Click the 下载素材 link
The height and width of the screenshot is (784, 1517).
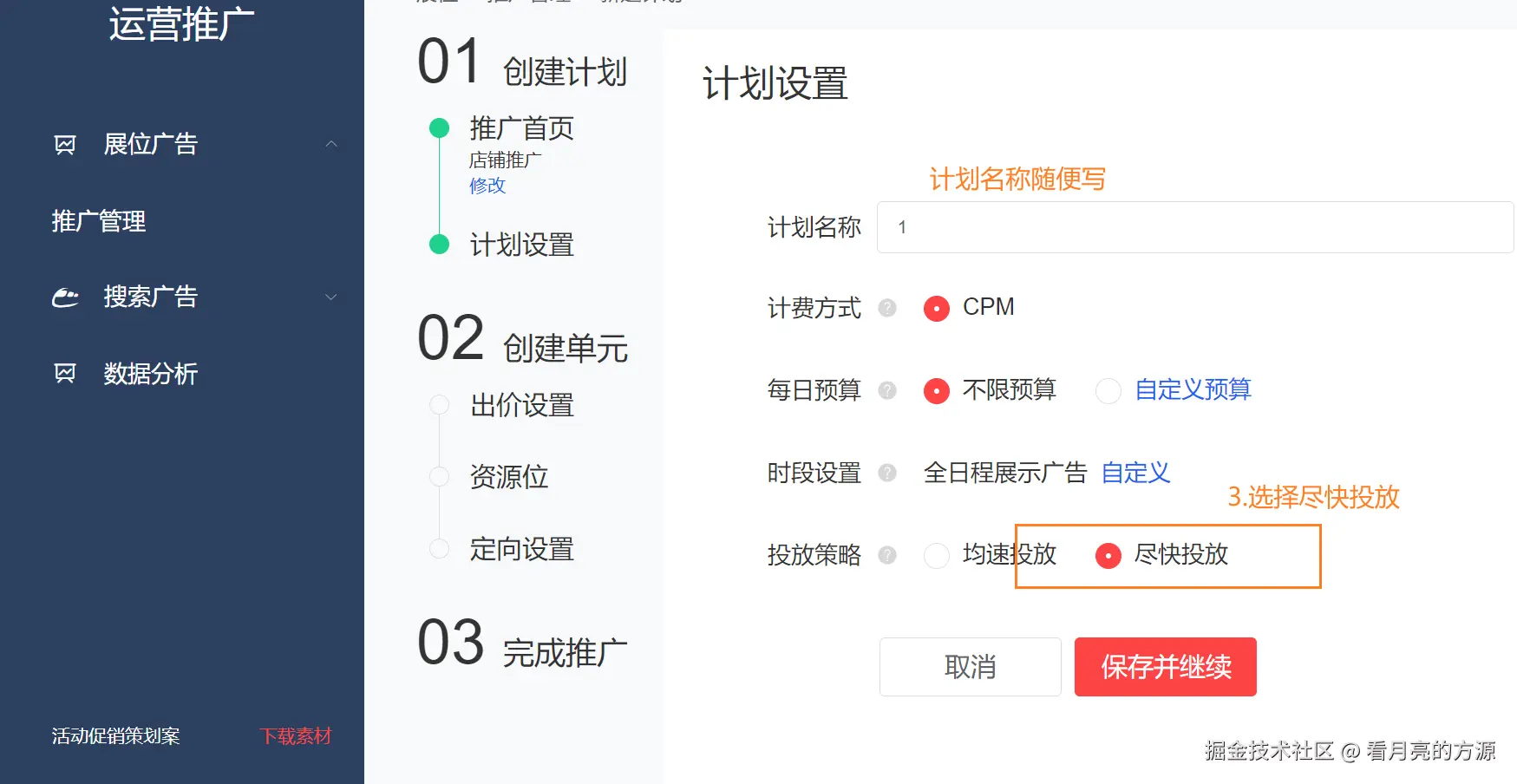[x=296, y=736]
